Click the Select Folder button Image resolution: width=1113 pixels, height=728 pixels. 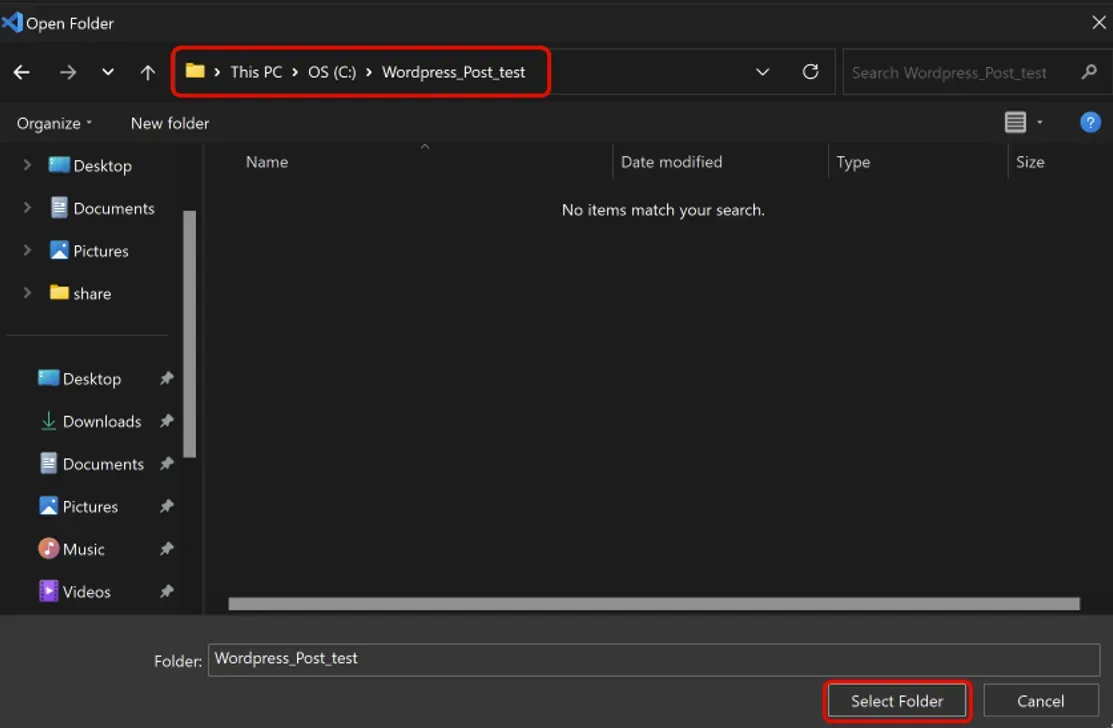point(897,701)
